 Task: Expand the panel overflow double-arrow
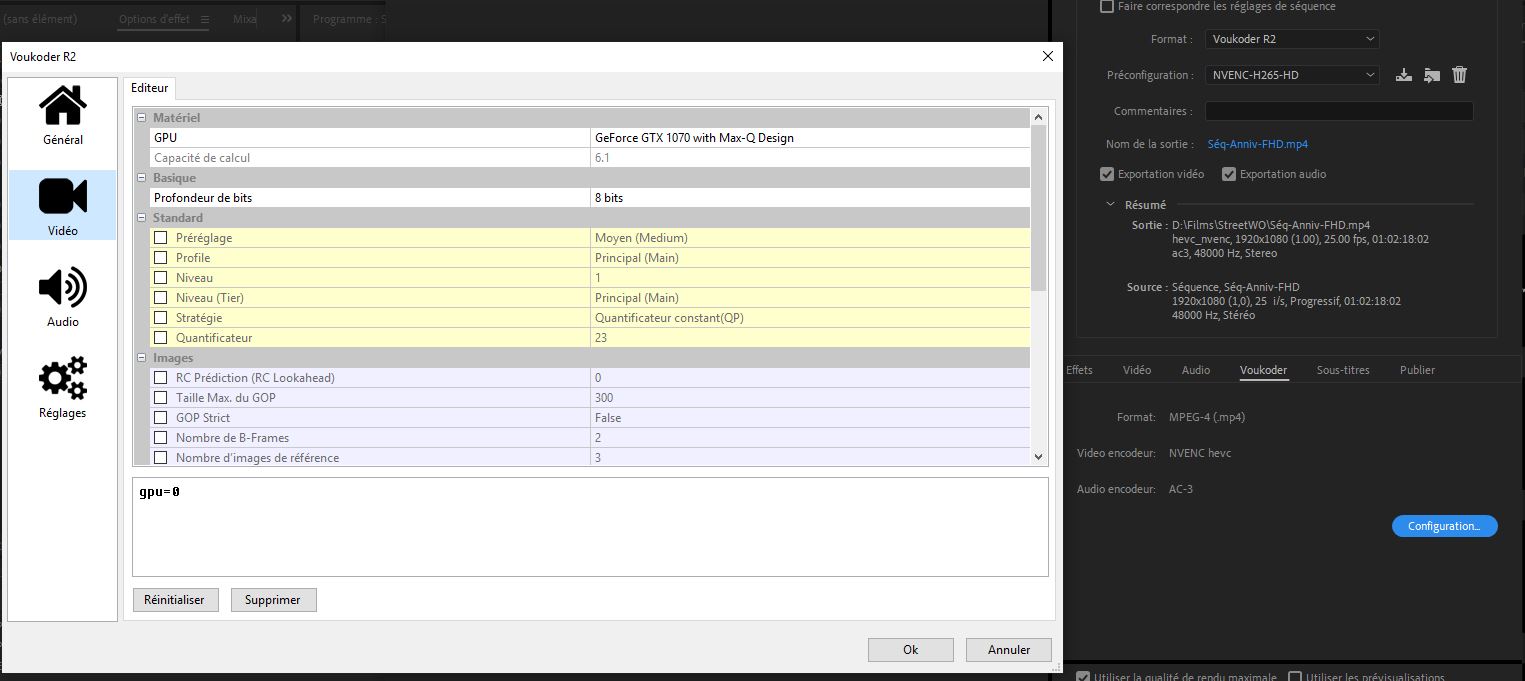pyautogui.click(x=287, y=19)
